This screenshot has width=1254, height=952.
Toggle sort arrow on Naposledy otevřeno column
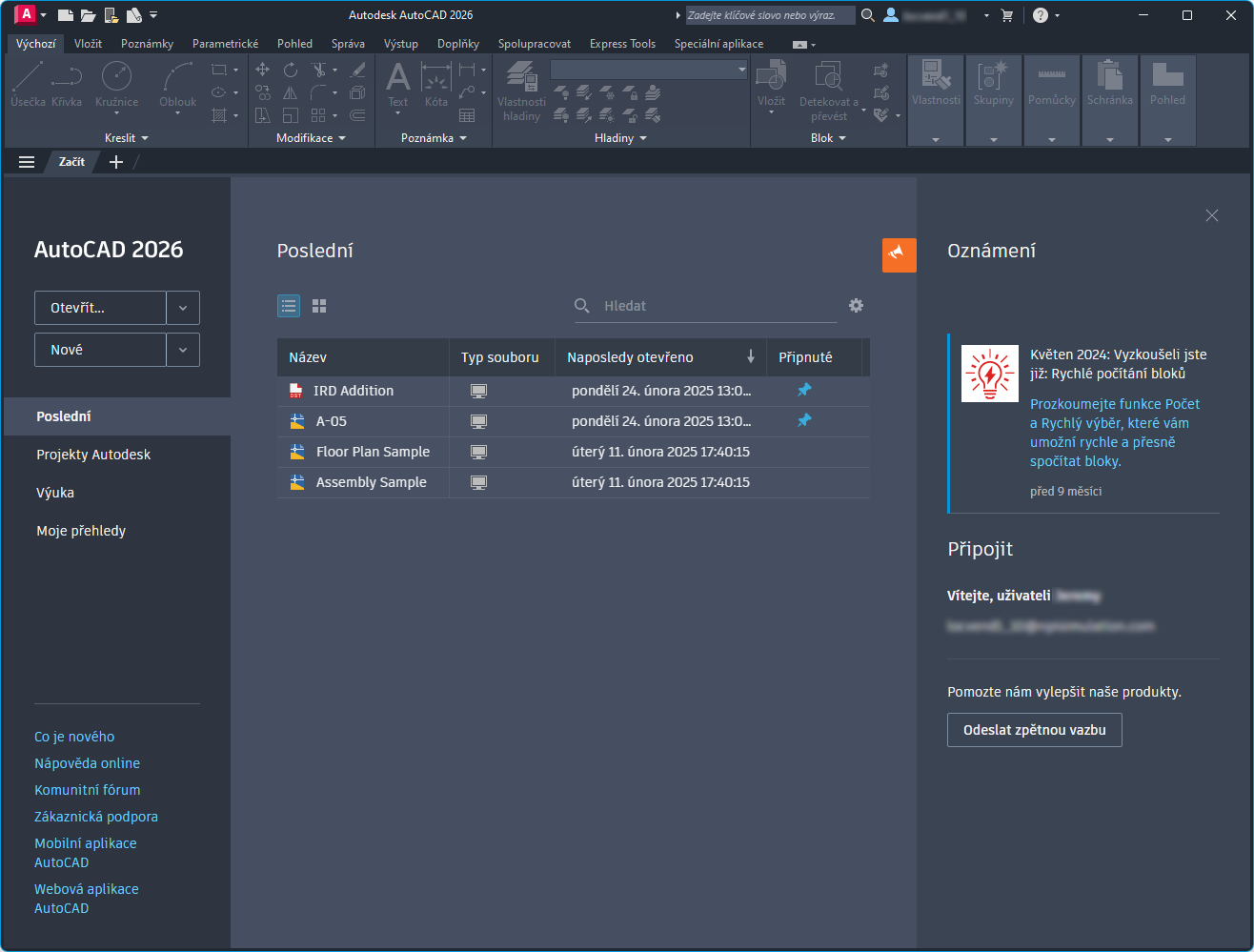(x=751, y=356)
